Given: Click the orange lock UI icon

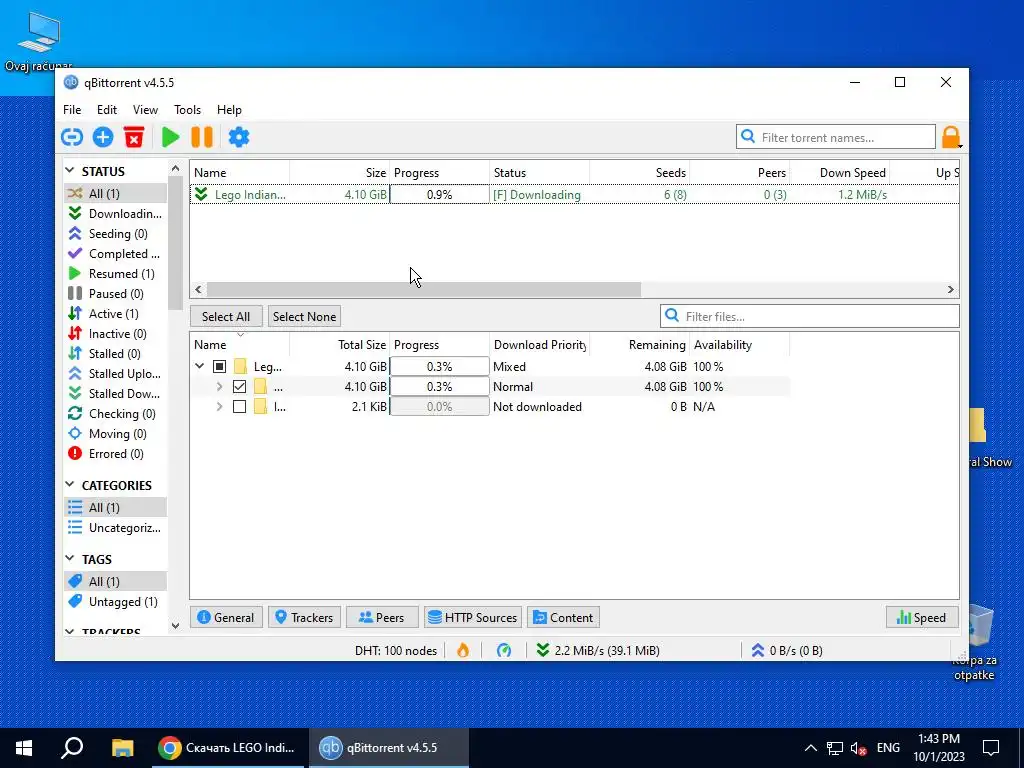Looking at the screenshot, I should tap(950, 137).
